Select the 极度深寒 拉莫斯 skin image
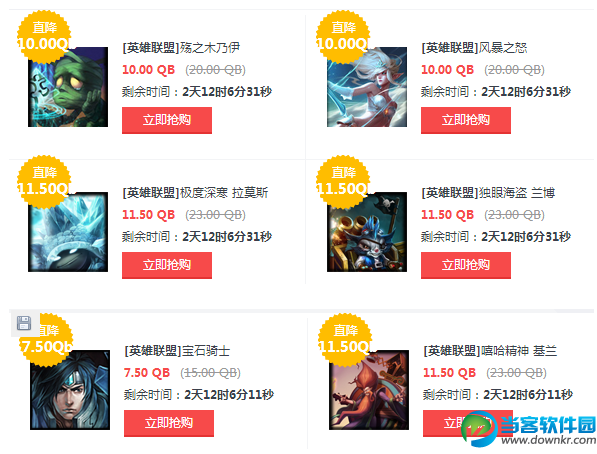 [x=68, y=232]
